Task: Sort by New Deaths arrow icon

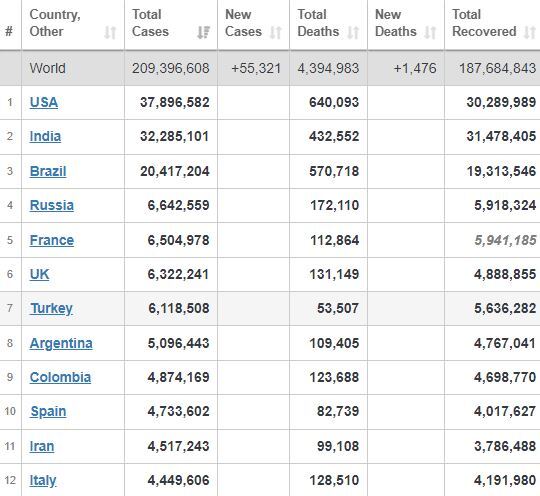Action: click(x=430, y=32)
